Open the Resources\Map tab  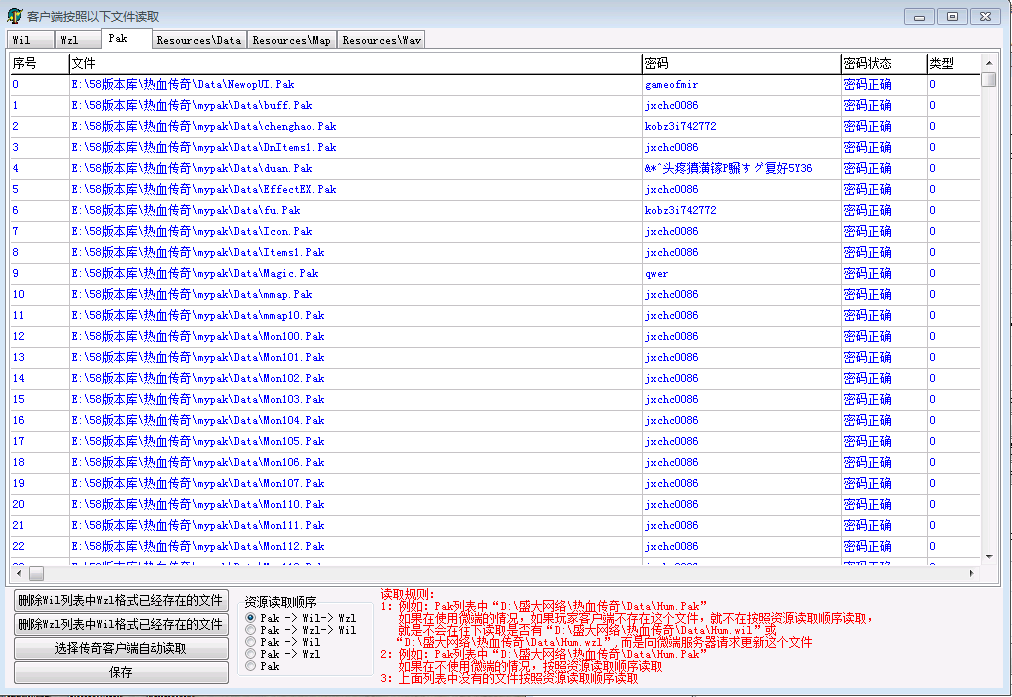292,40
